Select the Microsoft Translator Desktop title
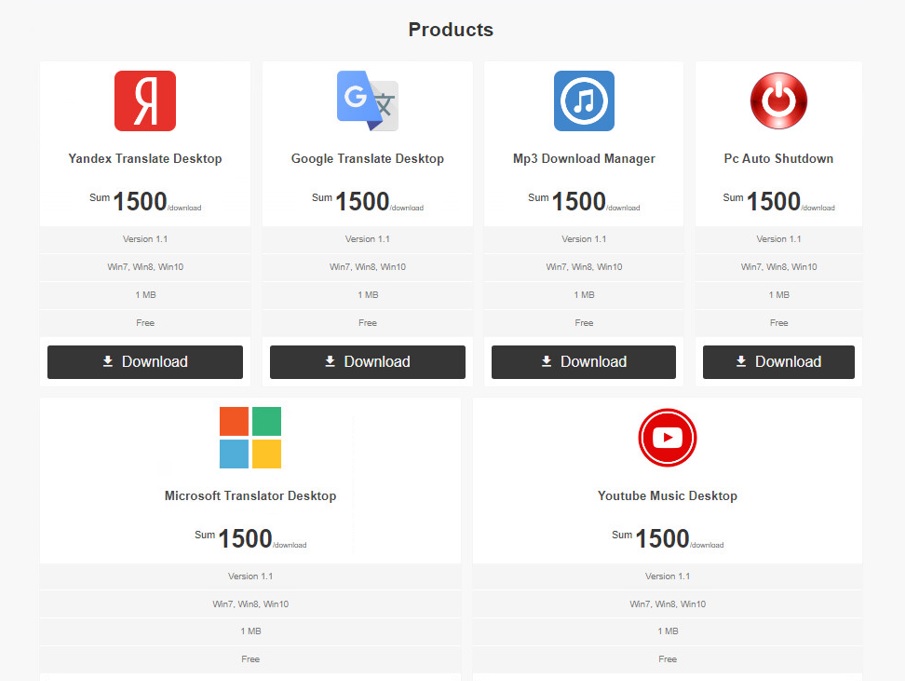Viewport: 905px width, 681px height. point(250,496)
